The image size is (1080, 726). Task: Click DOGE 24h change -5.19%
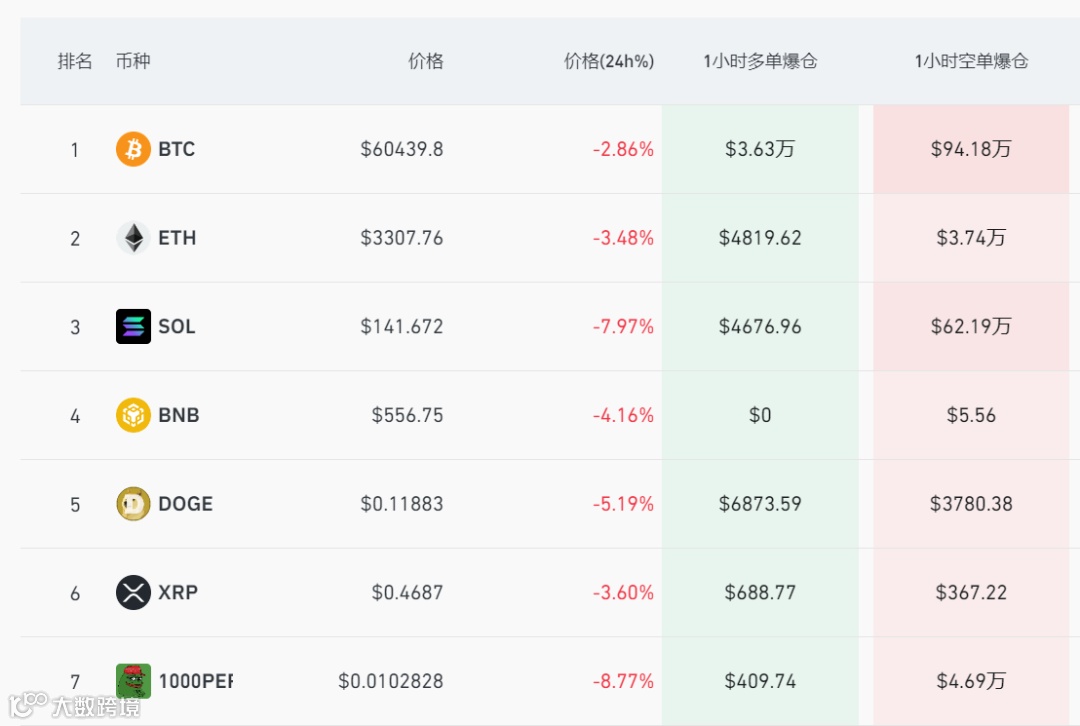(x=623, y=504)
